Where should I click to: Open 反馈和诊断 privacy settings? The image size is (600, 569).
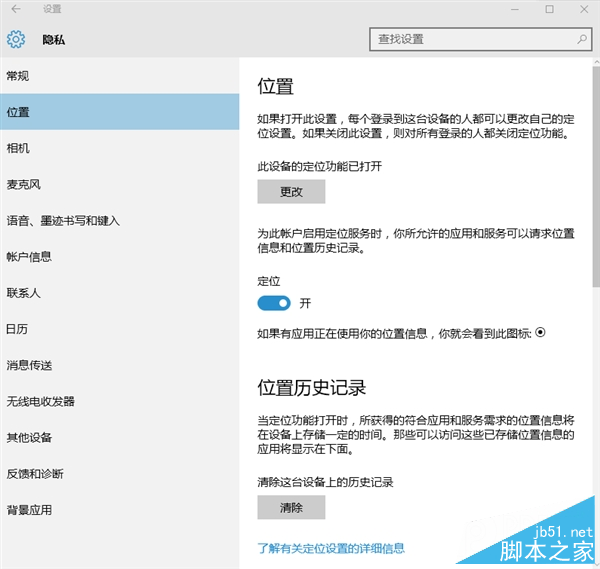[x=119, y=474]
